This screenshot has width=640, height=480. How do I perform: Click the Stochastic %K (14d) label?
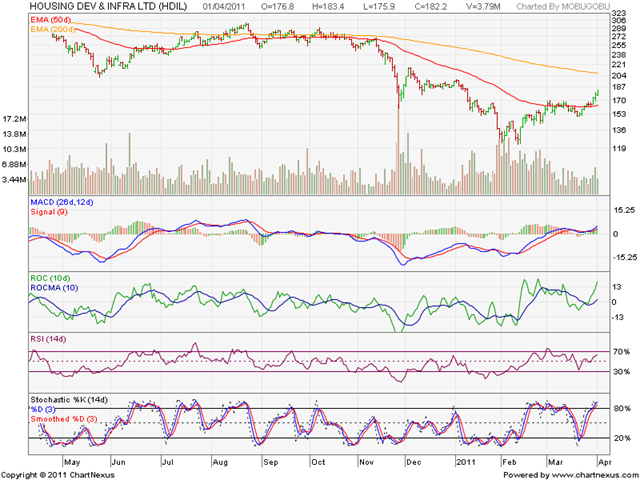coord(69,400)
